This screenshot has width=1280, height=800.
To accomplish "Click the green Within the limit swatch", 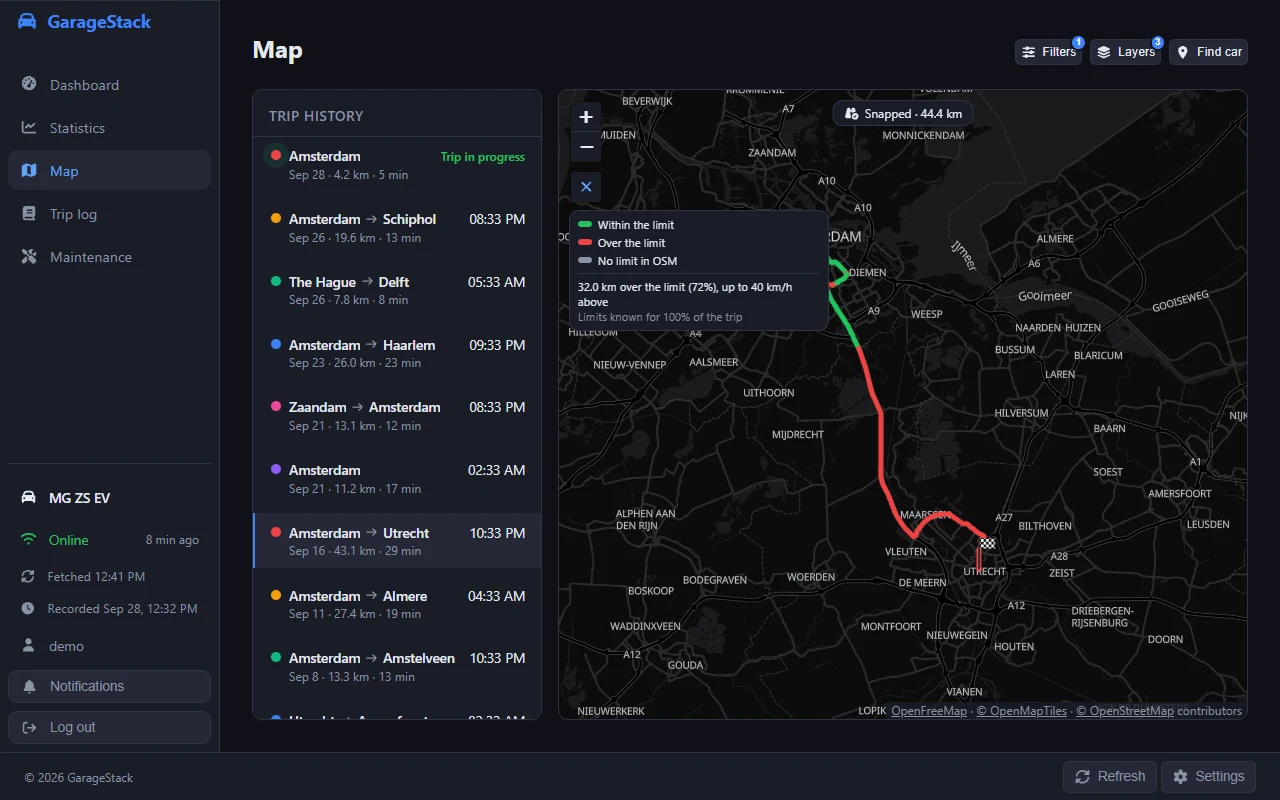I will pos(585,225).
